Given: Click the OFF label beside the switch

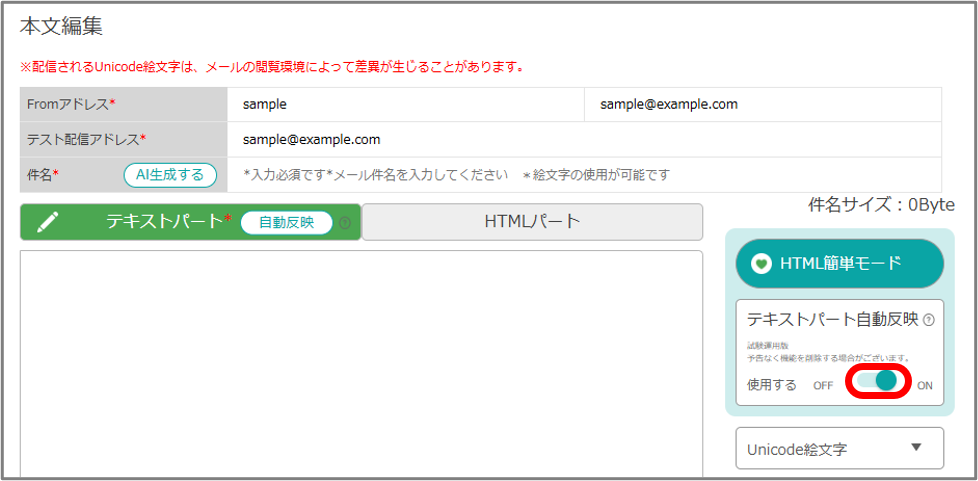Looking at the screenshot, I should click(823, 386).
